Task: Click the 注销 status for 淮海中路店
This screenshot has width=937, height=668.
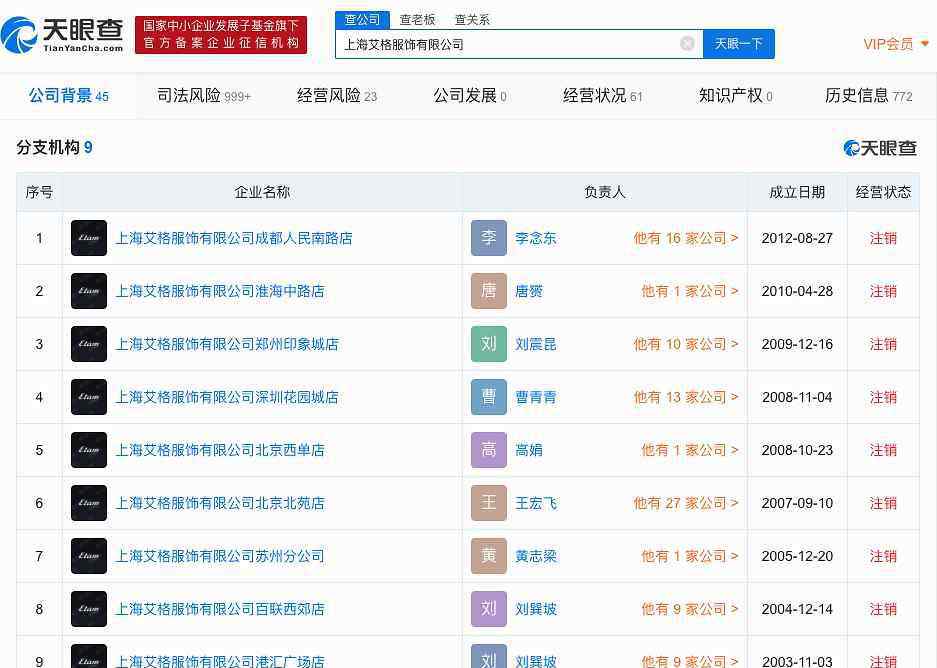Action: [883, 291]
